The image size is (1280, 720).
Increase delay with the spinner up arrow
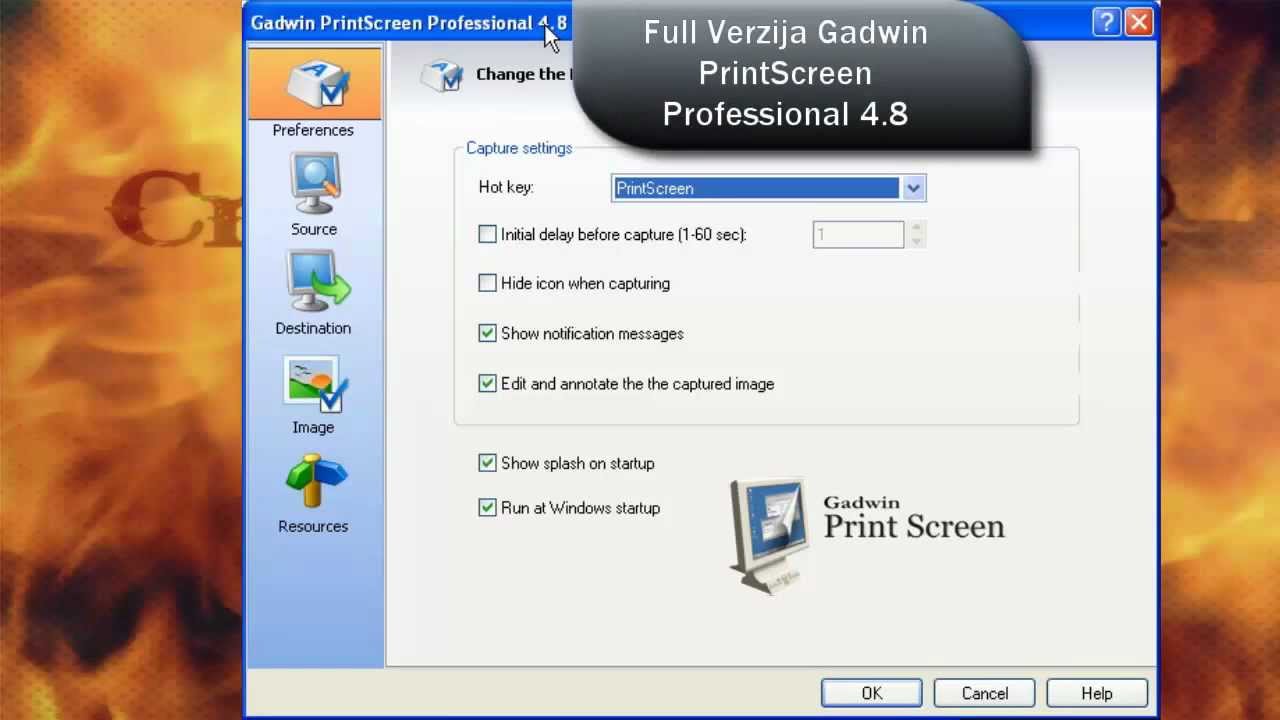pos(917,228)
